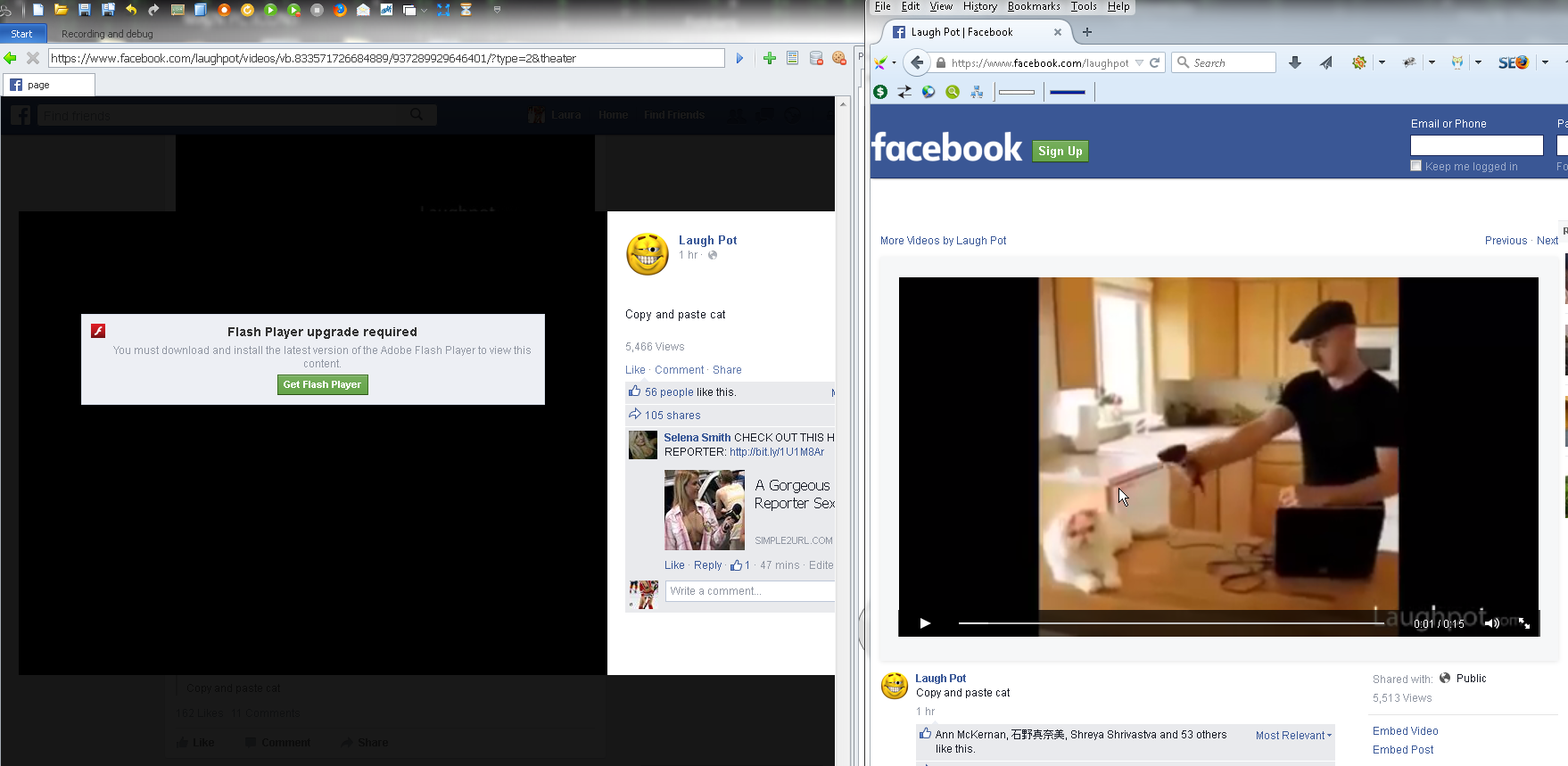Screen dimensions: 1568x766
Task: Open dropdown beside green gear extension icon
Action: tap(1382, 62)
